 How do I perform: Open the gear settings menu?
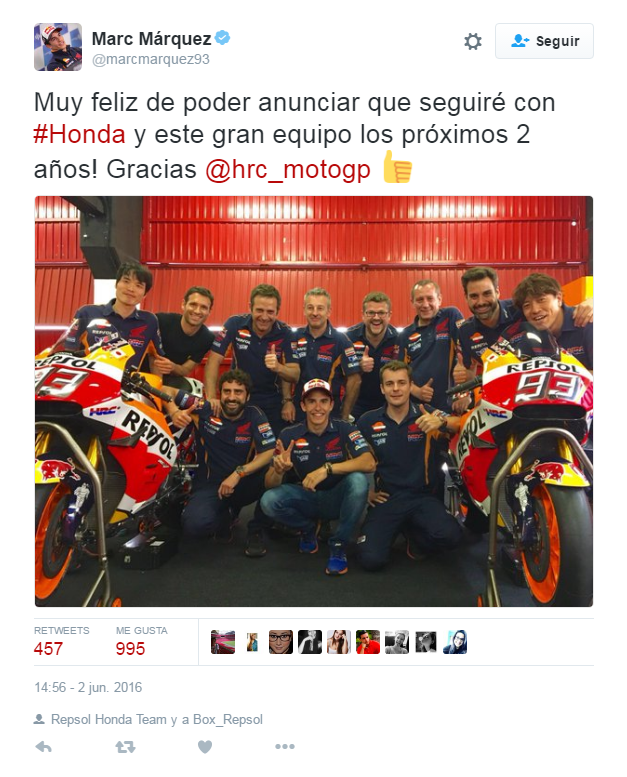(473, 41)
